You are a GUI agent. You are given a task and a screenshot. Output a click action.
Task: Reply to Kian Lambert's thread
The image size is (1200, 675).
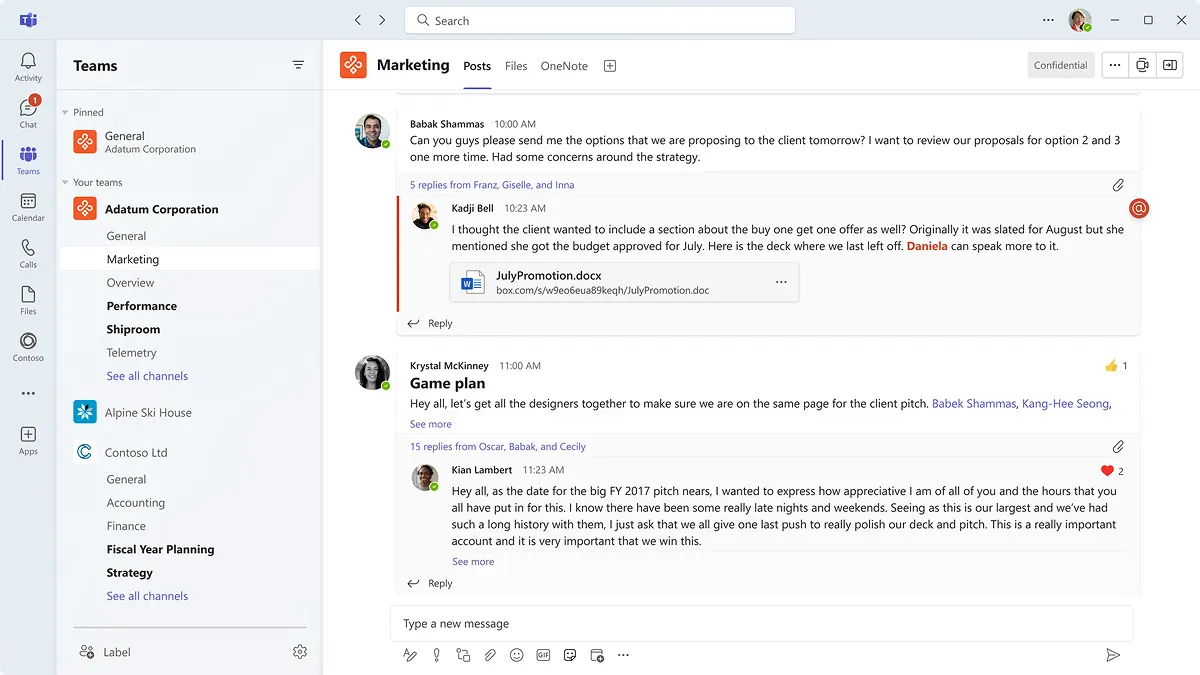point(431,583)
